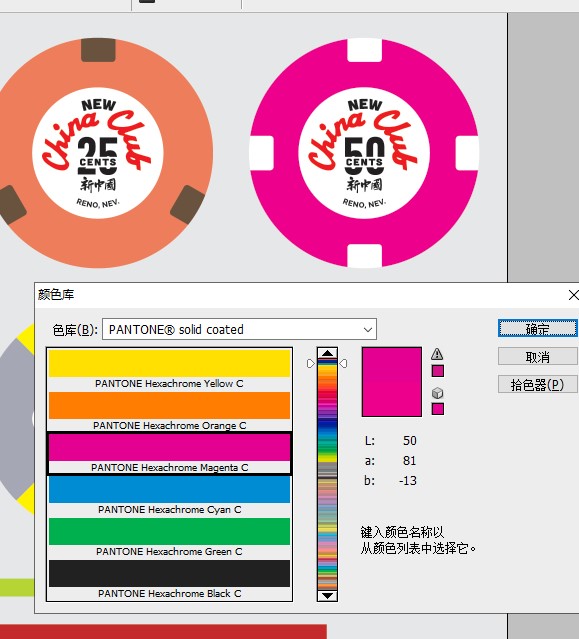
Task: Click the large new color preview swatch
Action: pyautogui.click(x=392, y=382)
